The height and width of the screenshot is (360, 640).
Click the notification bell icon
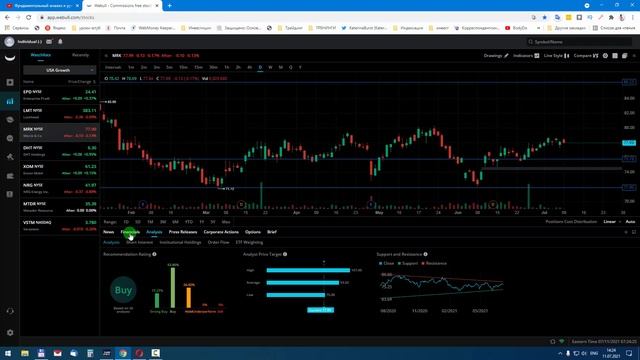[x=60, y=42]
